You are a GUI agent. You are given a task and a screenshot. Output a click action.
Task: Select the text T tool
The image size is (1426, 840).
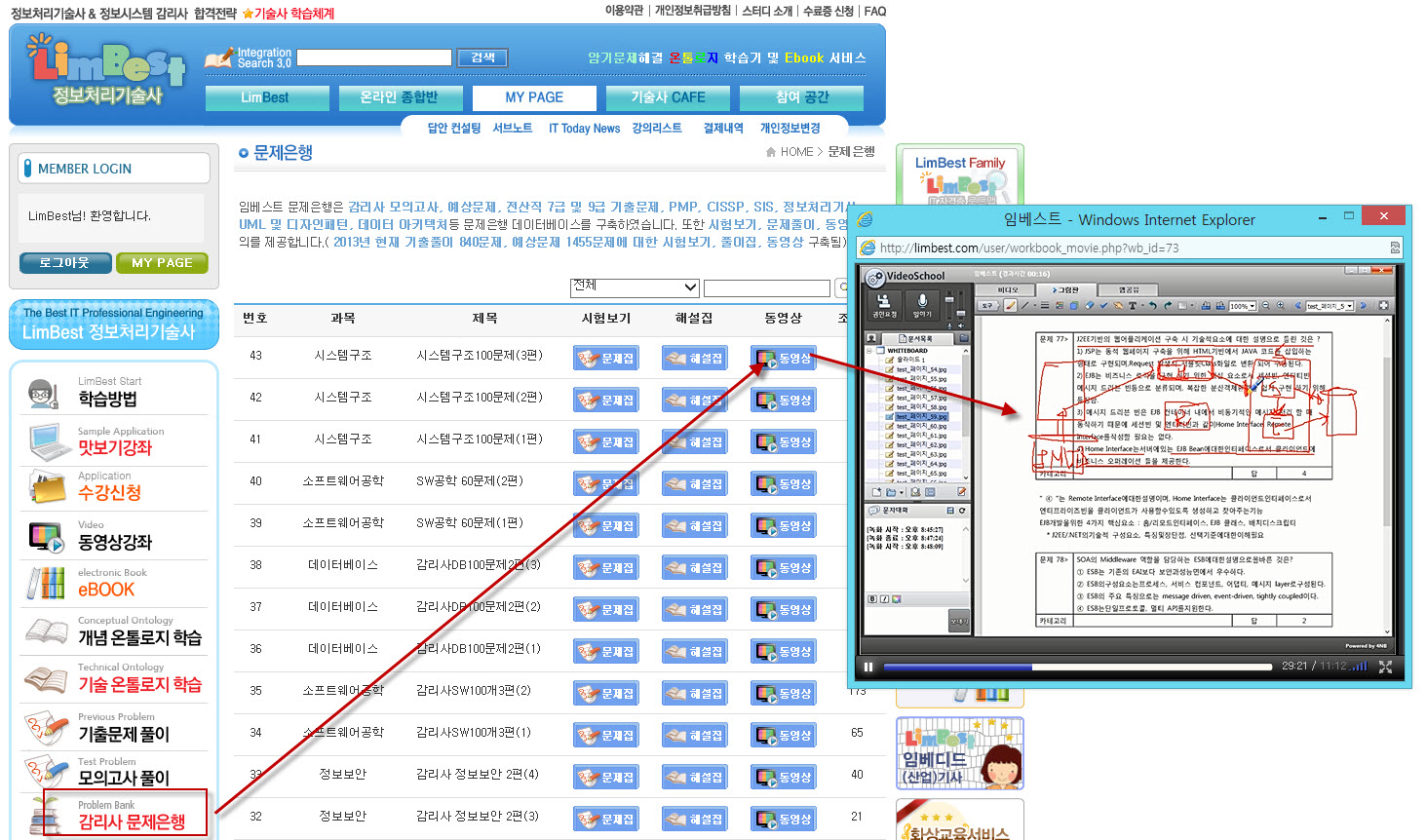(1133, 306)
